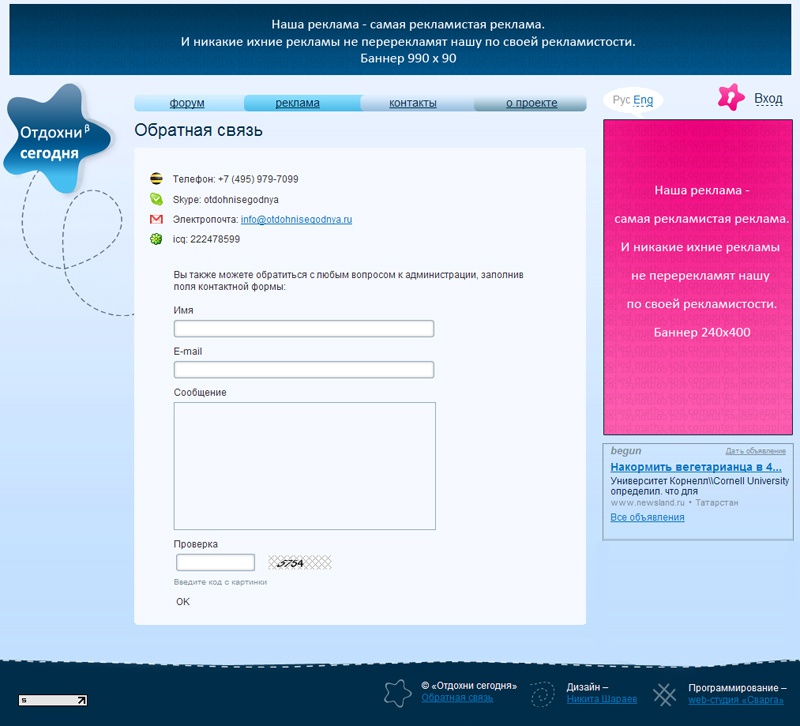The width and height of the screenshot is (800, 726).
Task: Open the контакты tab
Action: [x=413, y=103]
